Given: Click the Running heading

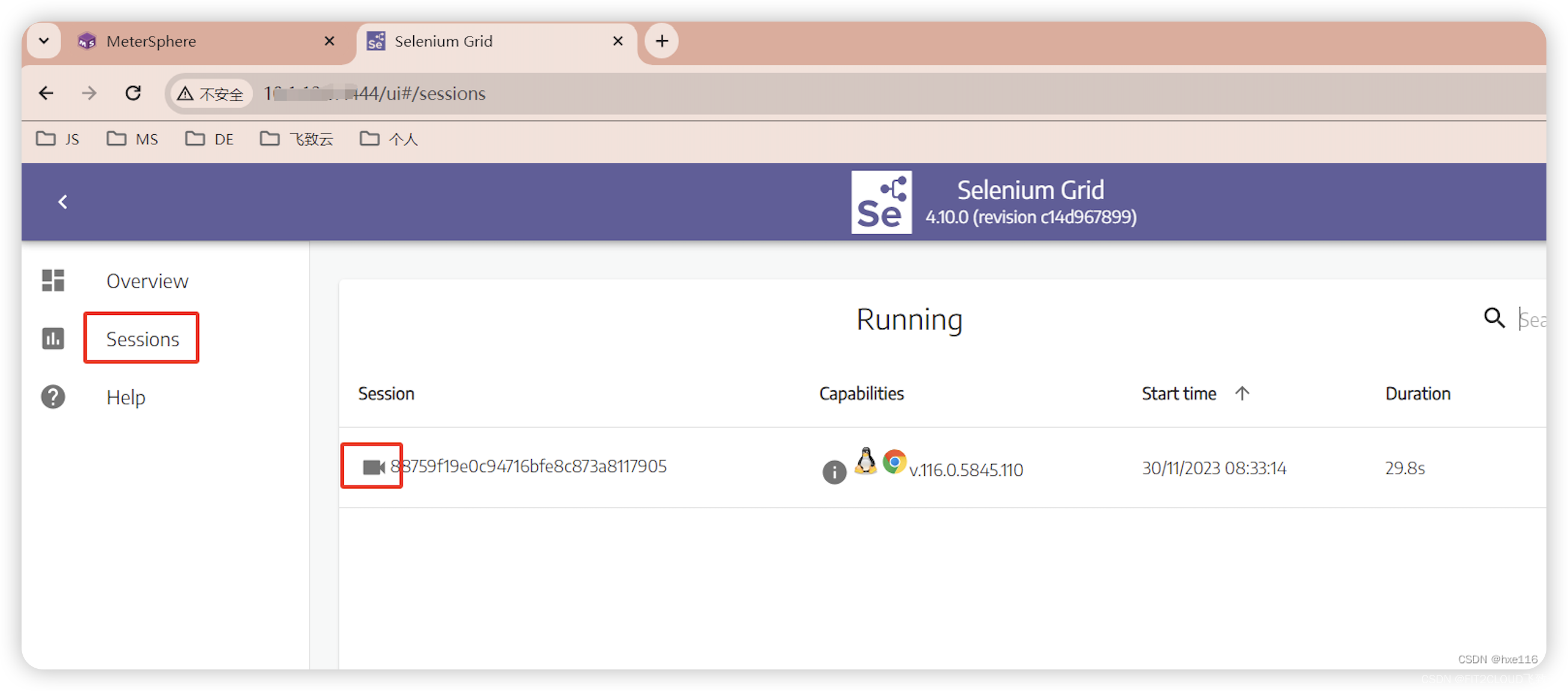Looking at the screenshot, I should click(909, 319).
